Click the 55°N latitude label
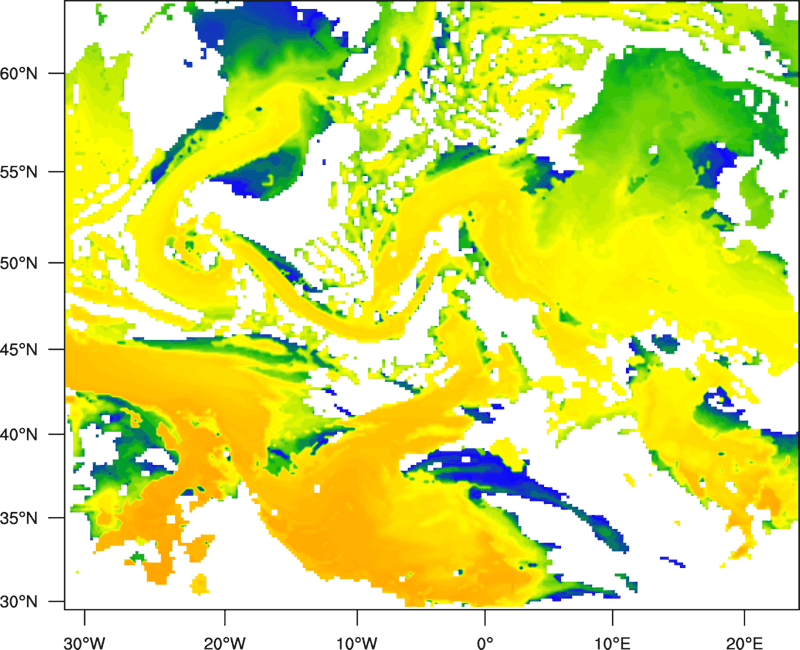Screen dimensions: 800x650 [x=19, y=171]
